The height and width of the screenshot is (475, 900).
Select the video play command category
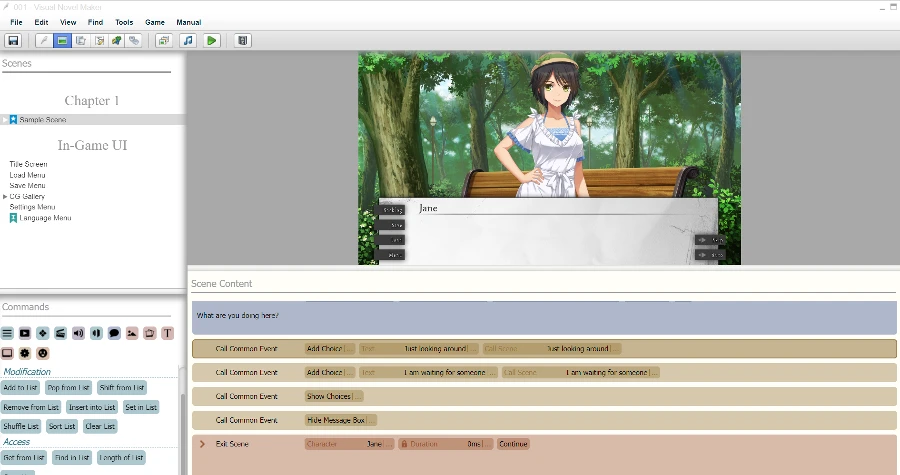click(25, 333)
